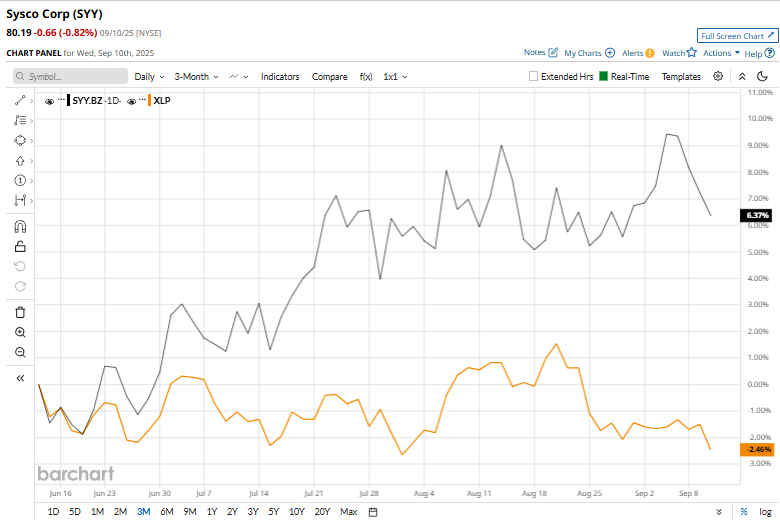Expand more options double chevron at bottom
The image size is (780, 526).
coord(719,512)
